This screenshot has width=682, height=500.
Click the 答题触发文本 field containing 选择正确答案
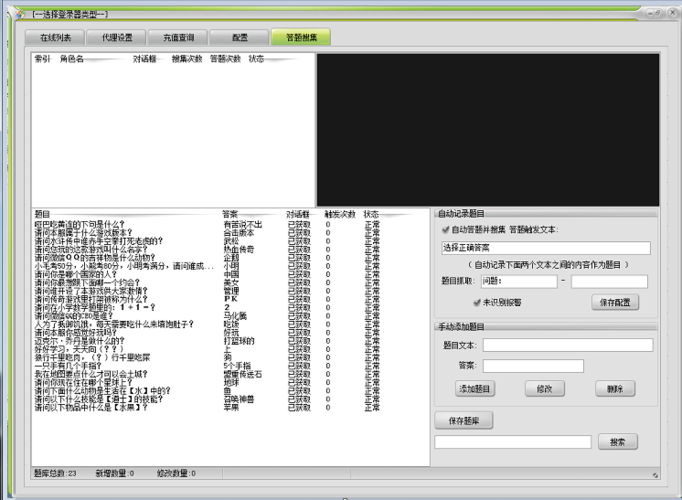click(x=545, y=248)
